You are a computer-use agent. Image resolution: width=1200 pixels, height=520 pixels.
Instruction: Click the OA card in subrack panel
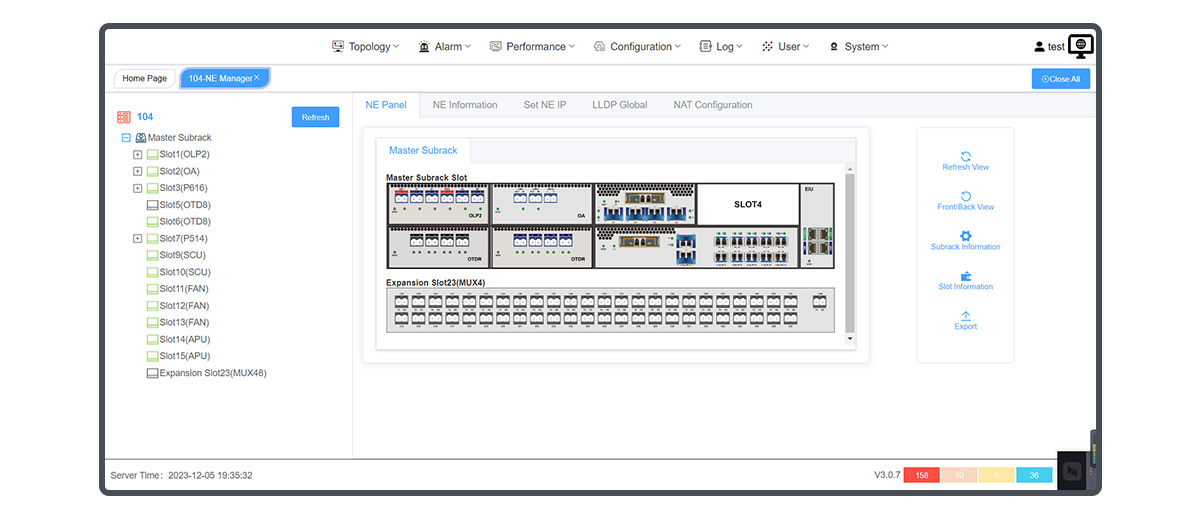click(541, 203)
